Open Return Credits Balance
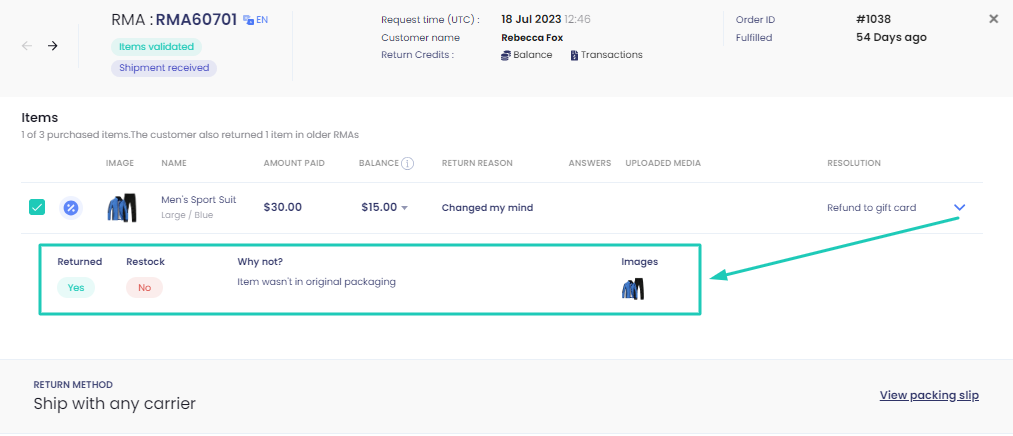Screen dimensions: 1013x436 point(527,55)
